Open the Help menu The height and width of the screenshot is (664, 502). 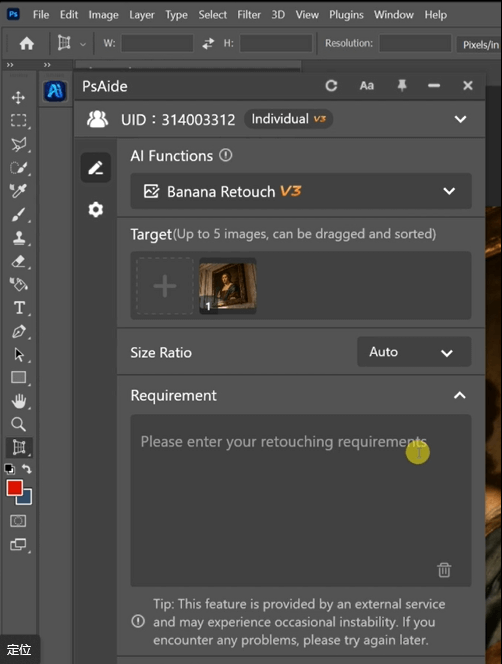pyautogui.click(x=436, y=15)
